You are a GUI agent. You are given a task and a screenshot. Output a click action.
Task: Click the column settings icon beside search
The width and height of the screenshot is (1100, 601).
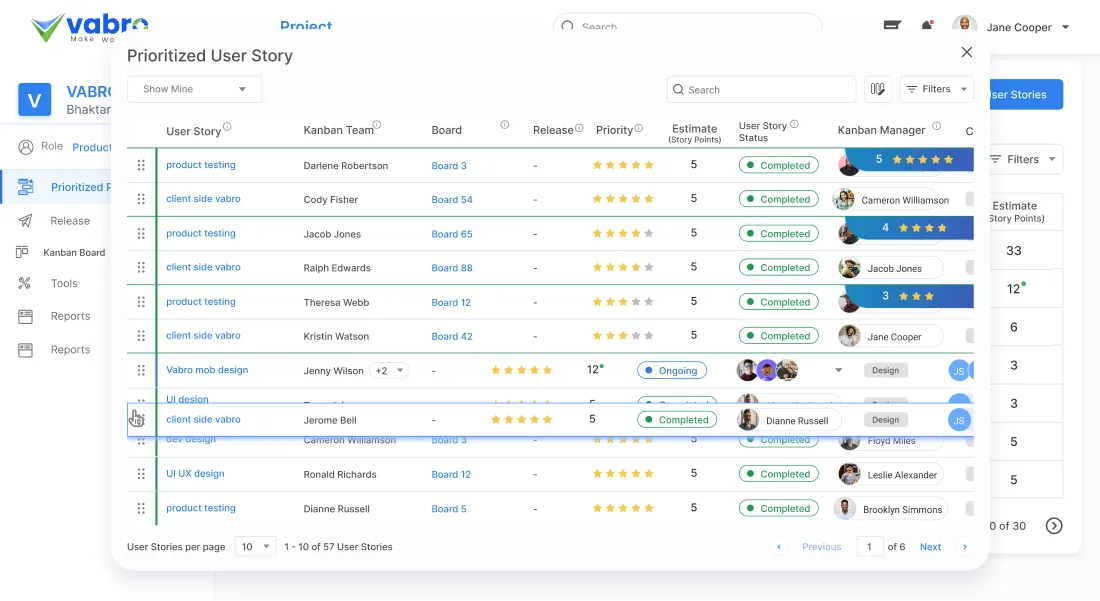(x=878, y=89)
